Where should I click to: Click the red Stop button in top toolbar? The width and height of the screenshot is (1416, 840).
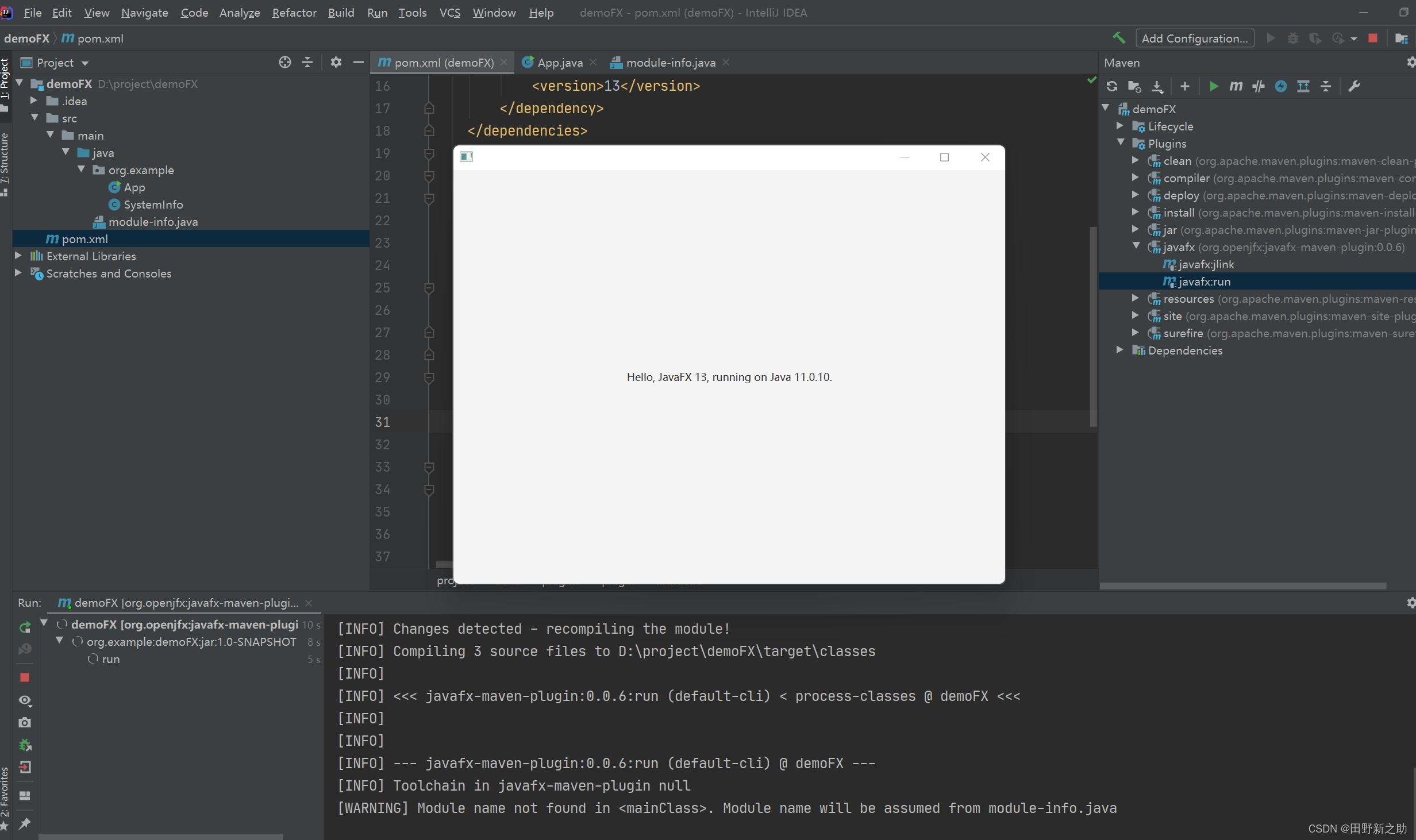tap(1373, 38)
